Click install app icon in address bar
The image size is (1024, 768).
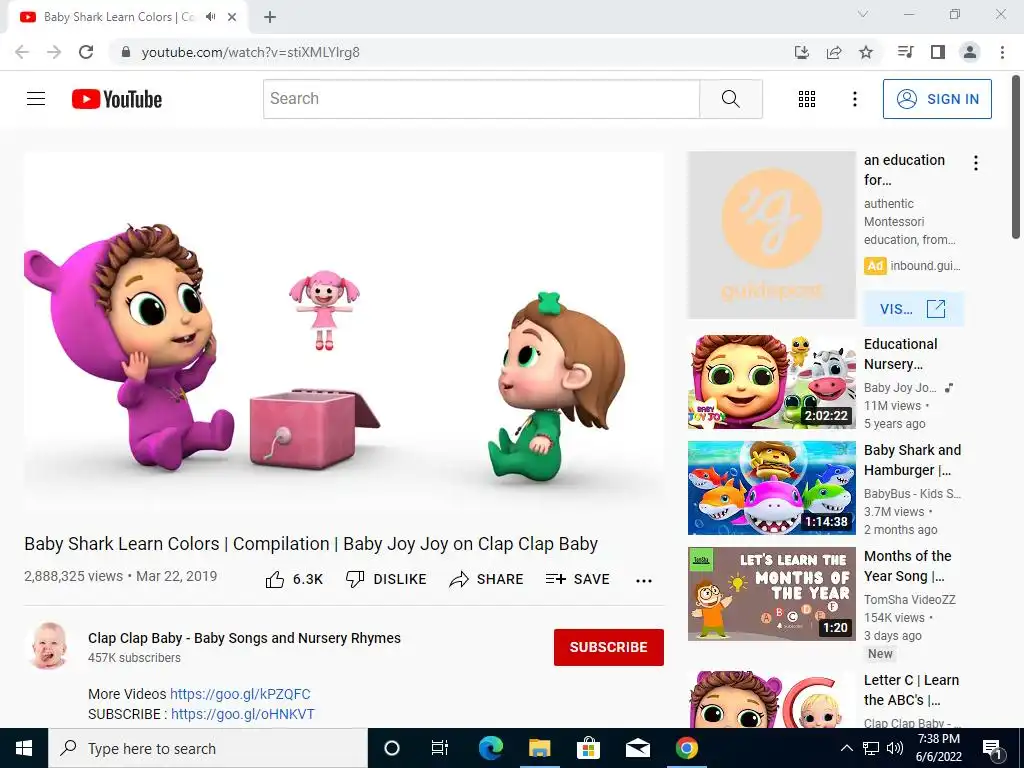801,52
